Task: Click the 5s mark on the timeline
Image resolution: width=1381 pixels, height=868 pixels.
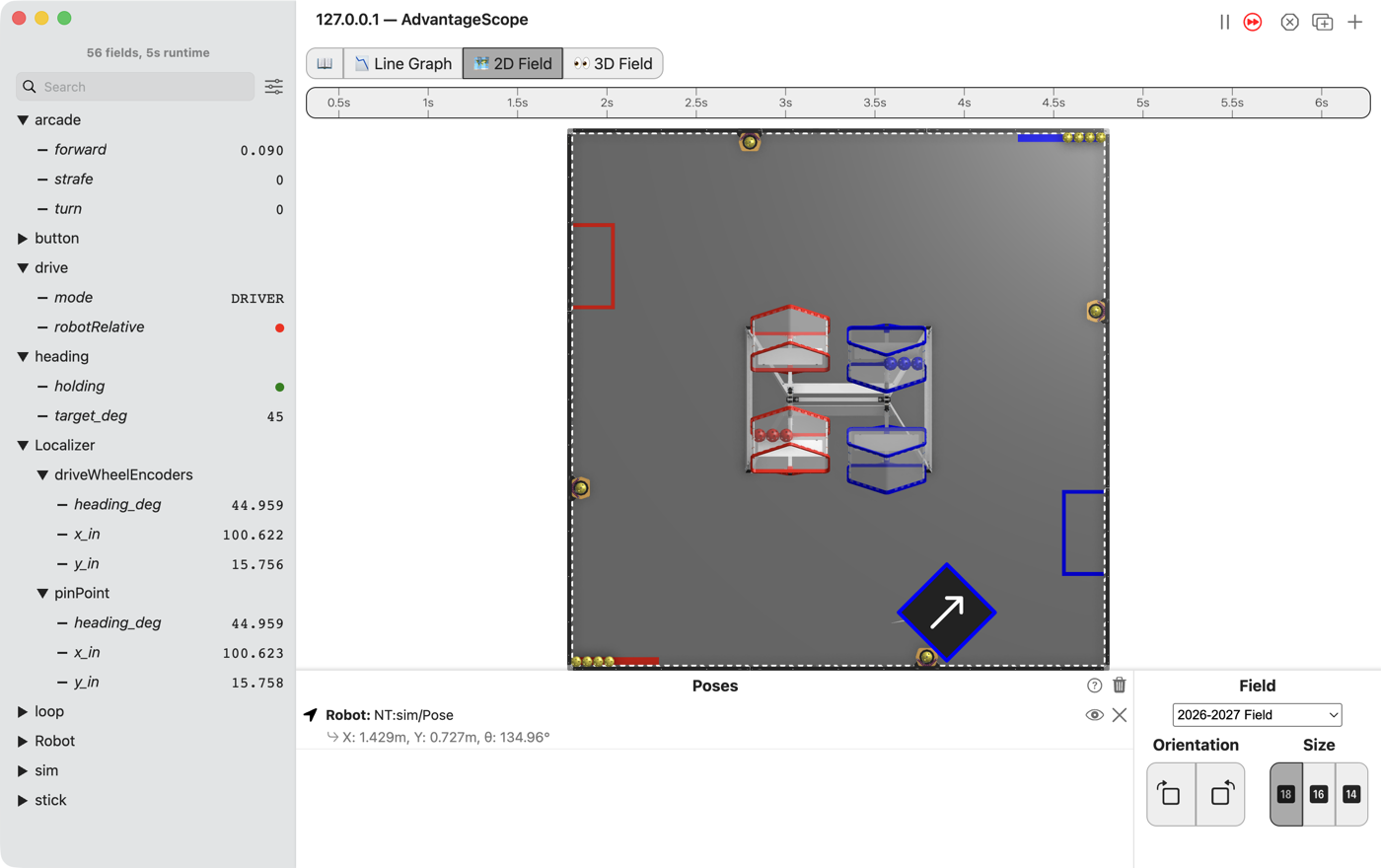Action: [x=1142, y=103]
